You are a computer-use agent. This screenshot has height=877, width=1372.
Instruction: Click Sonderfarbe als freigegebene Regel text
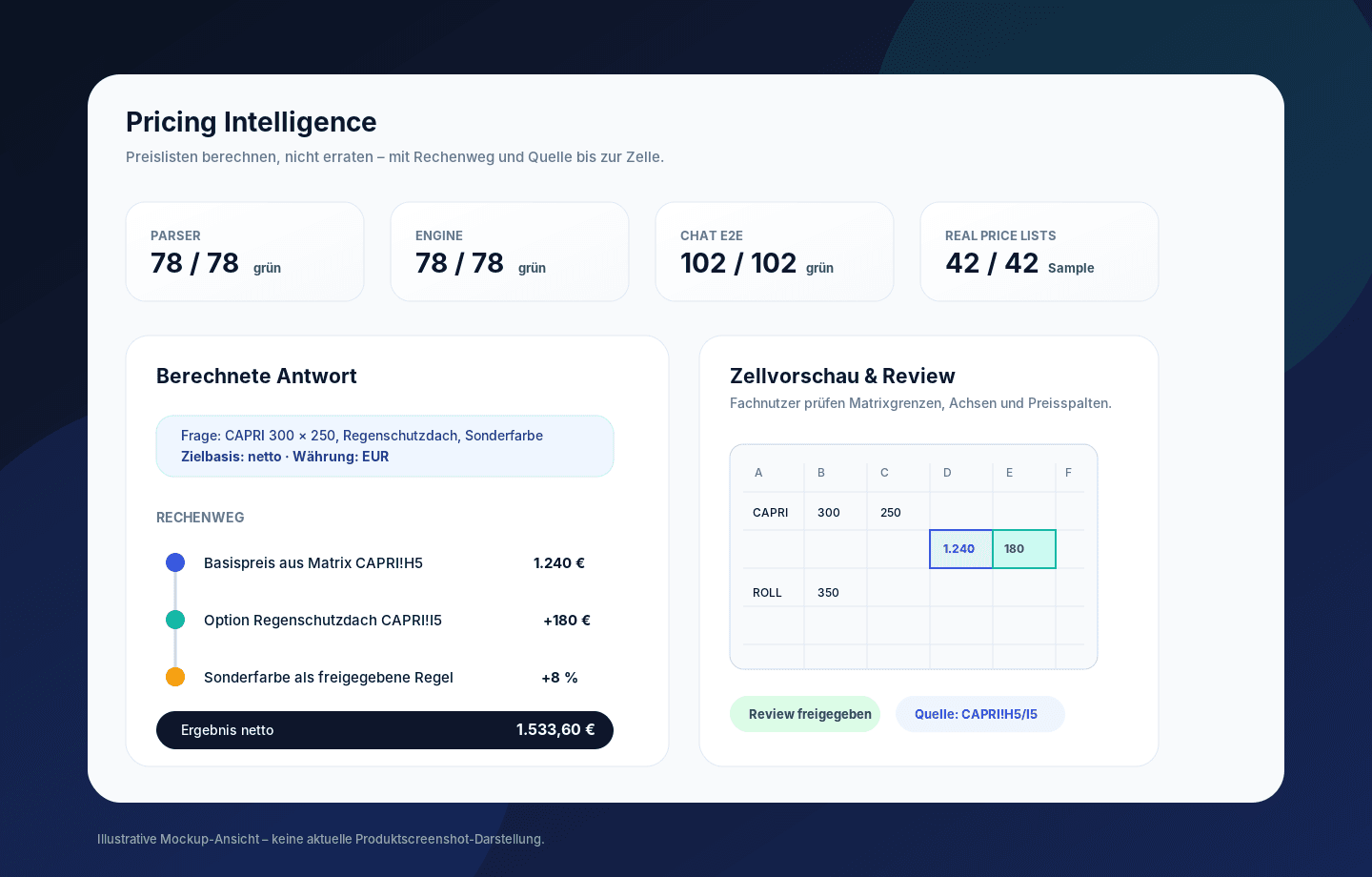[329, 678]
